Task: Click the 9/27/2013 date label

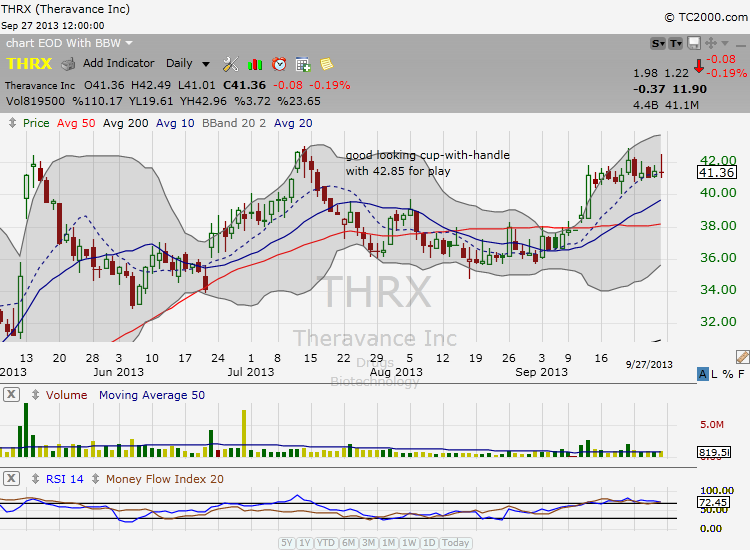Action: click(x=649, y=364)
